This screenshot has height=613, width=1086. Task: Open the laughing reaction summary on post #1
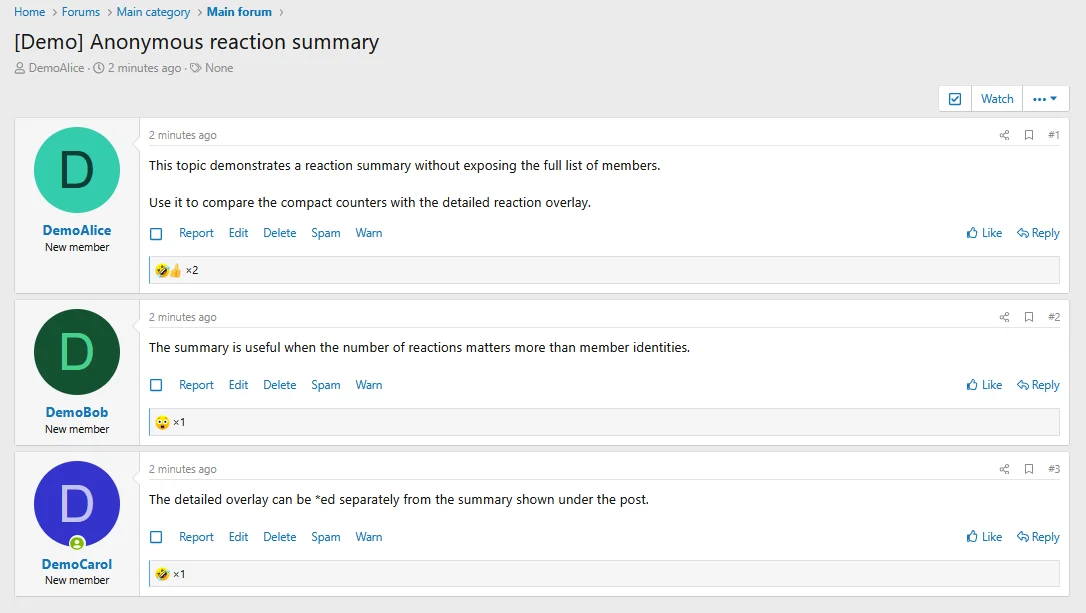[x=162, y=270]
